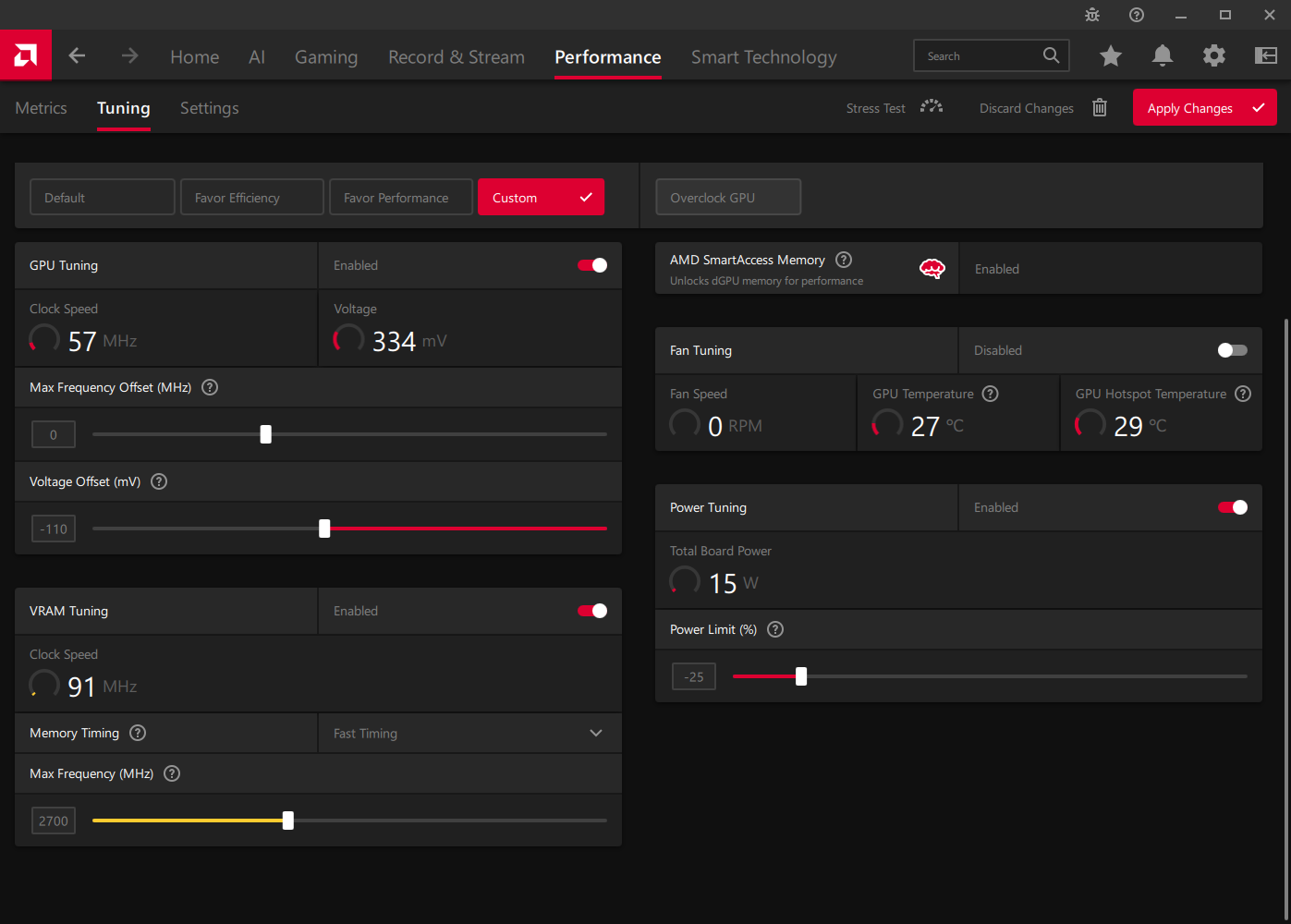Screen dimensions: 1291x924
Task: Select the Custom tuning preset
Action: 542,197
